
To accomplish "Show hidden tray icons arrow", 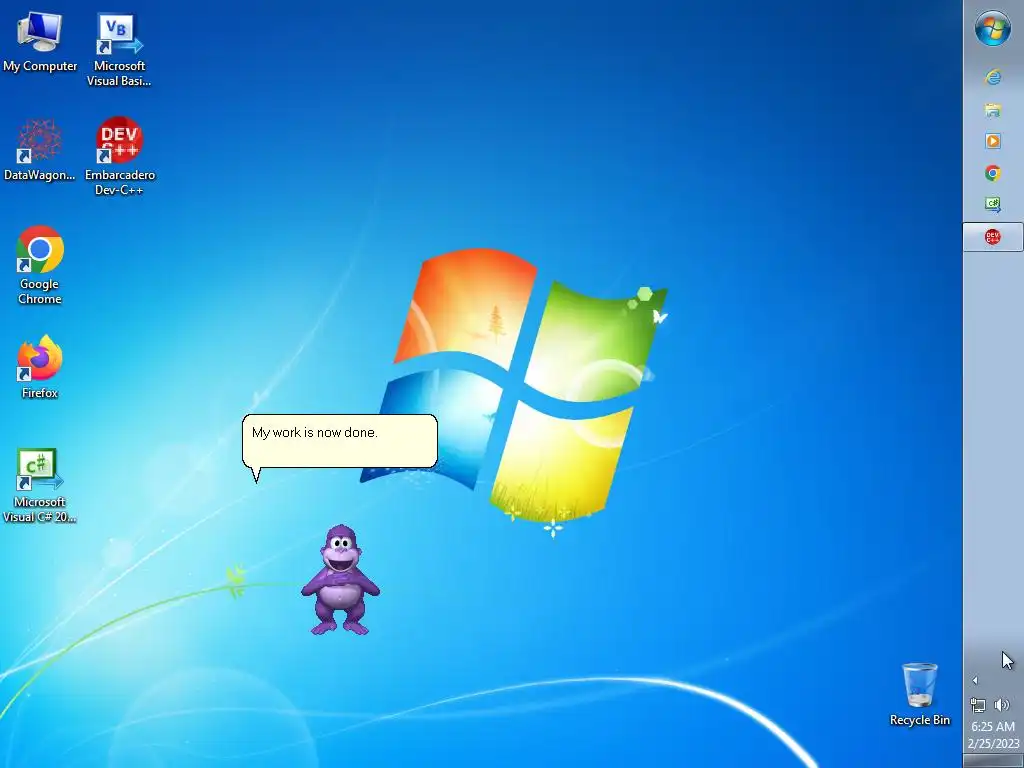I will (975, 680).
